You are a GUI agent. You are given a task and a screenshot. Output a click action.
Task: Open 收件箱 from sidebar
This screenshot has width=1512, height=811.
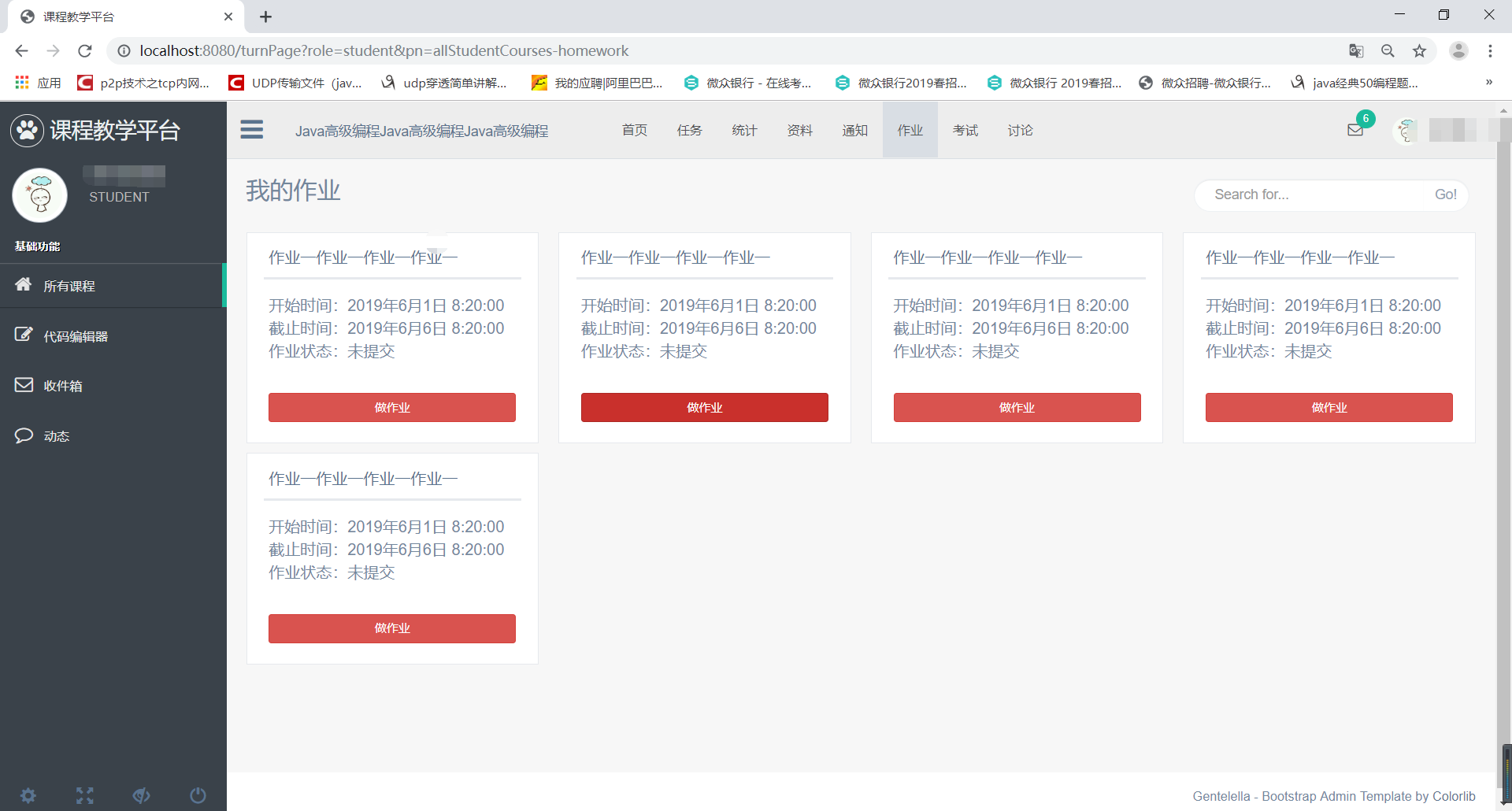(113, 386)
